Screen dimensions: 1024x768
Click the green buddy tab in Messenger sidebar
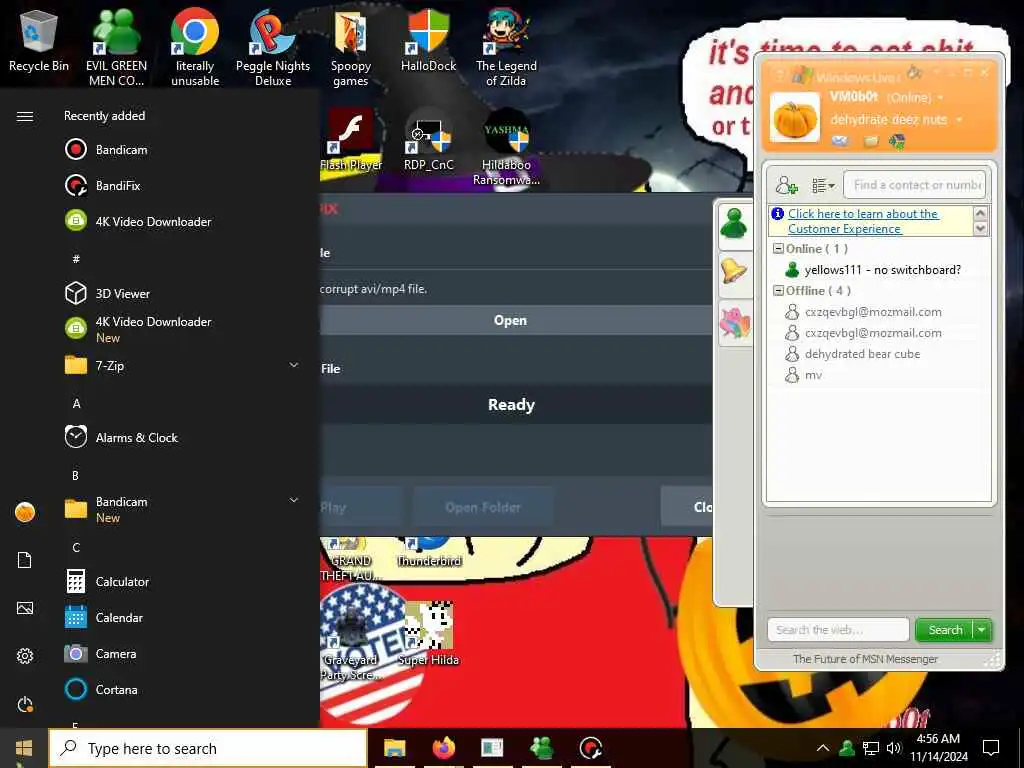pyautogui.click(x=735, y=224)
